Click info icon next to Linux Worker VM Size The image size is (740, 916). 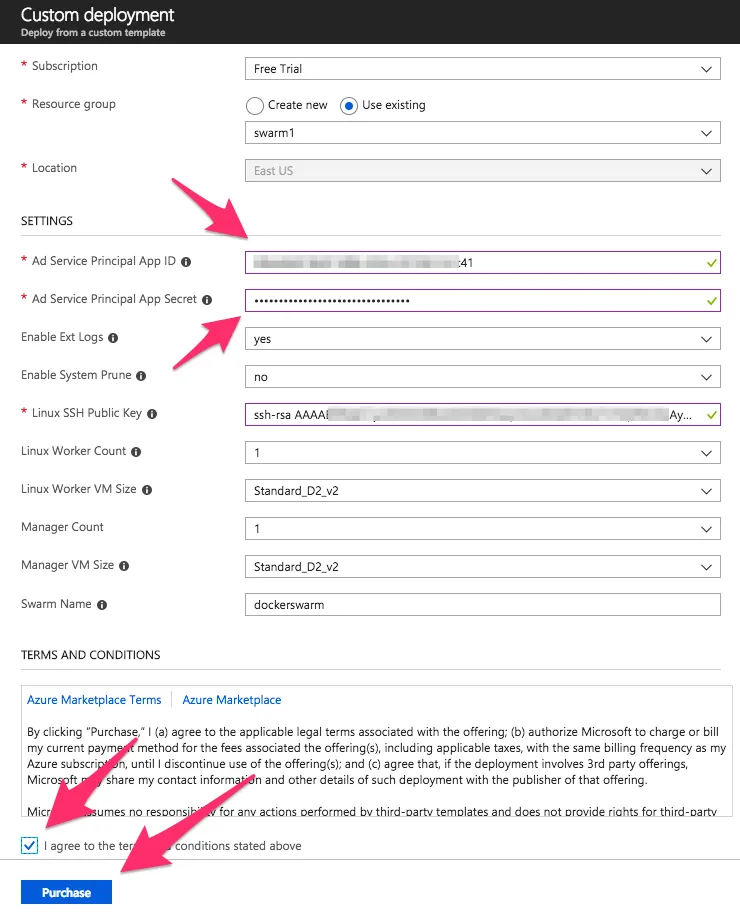click(147, 490)
